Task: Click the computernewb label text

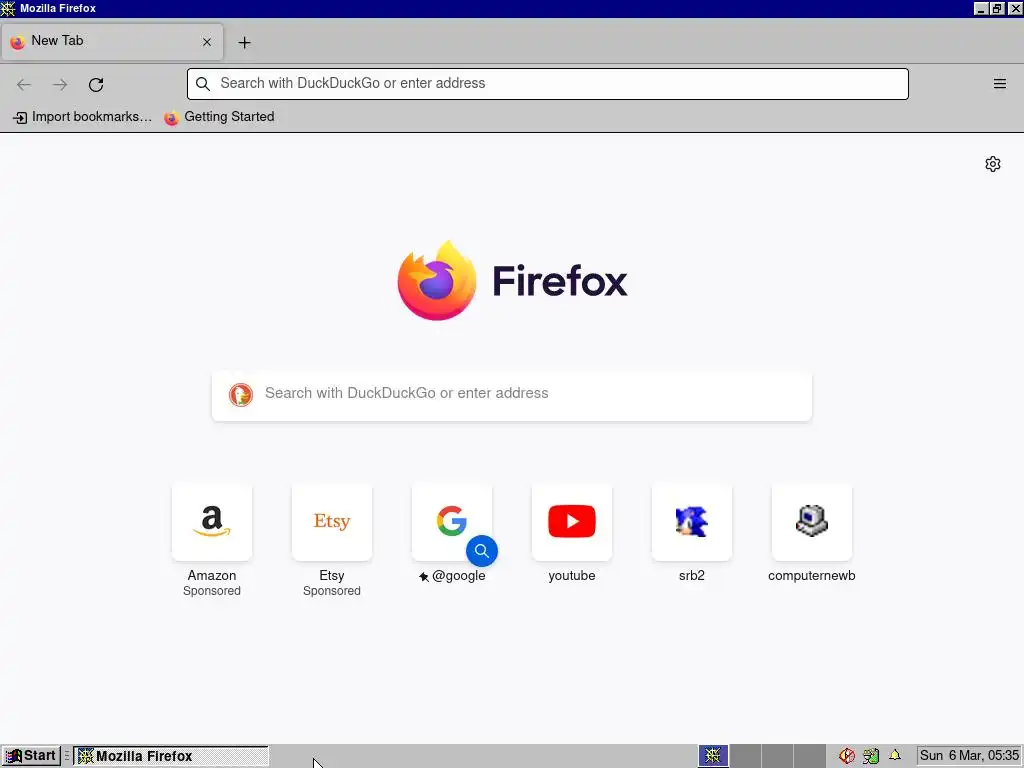Action: pyautogui.click(x=812, y=575)
